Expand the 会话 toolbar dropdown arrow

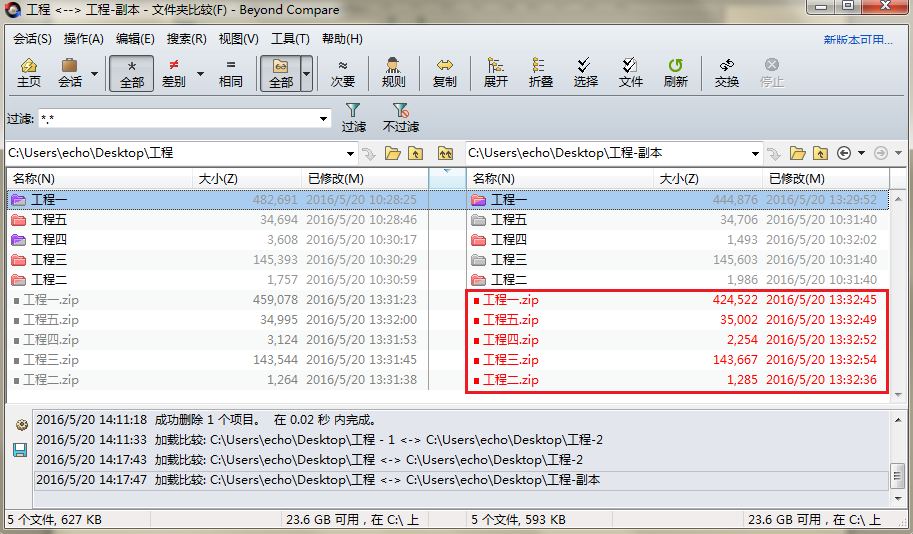94,74
